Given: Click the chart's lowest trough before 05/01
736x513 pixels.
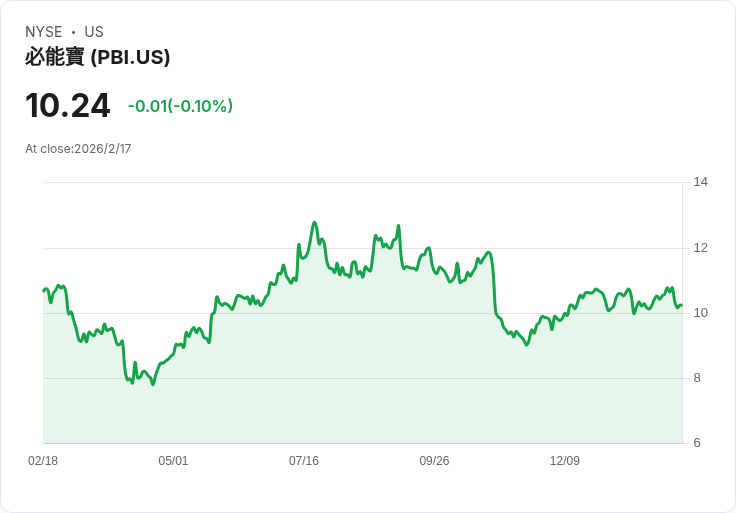Looking at the screenshot, I should 153,384.
